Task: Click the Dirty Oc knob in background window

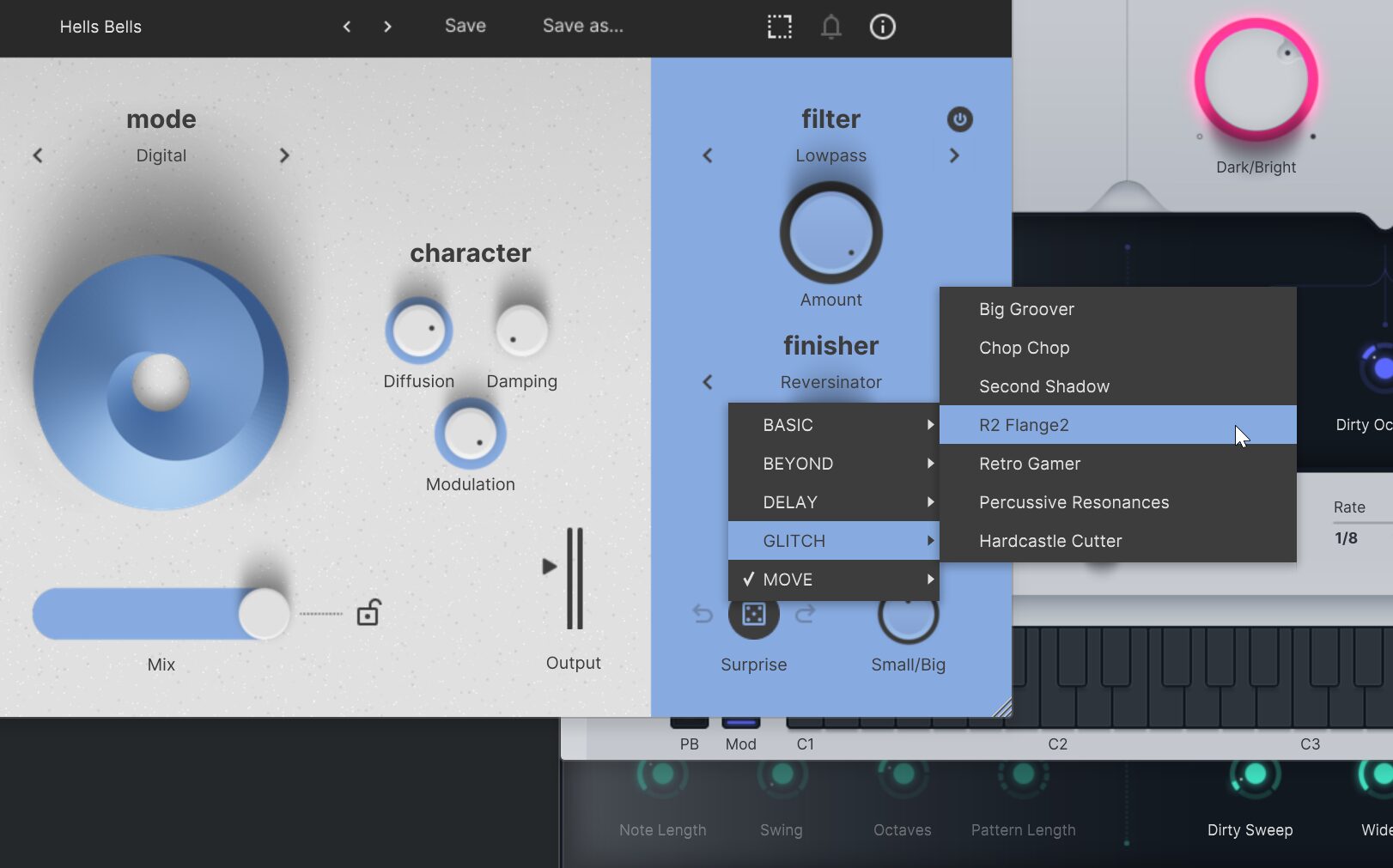Action: (x=1378, y=368)
